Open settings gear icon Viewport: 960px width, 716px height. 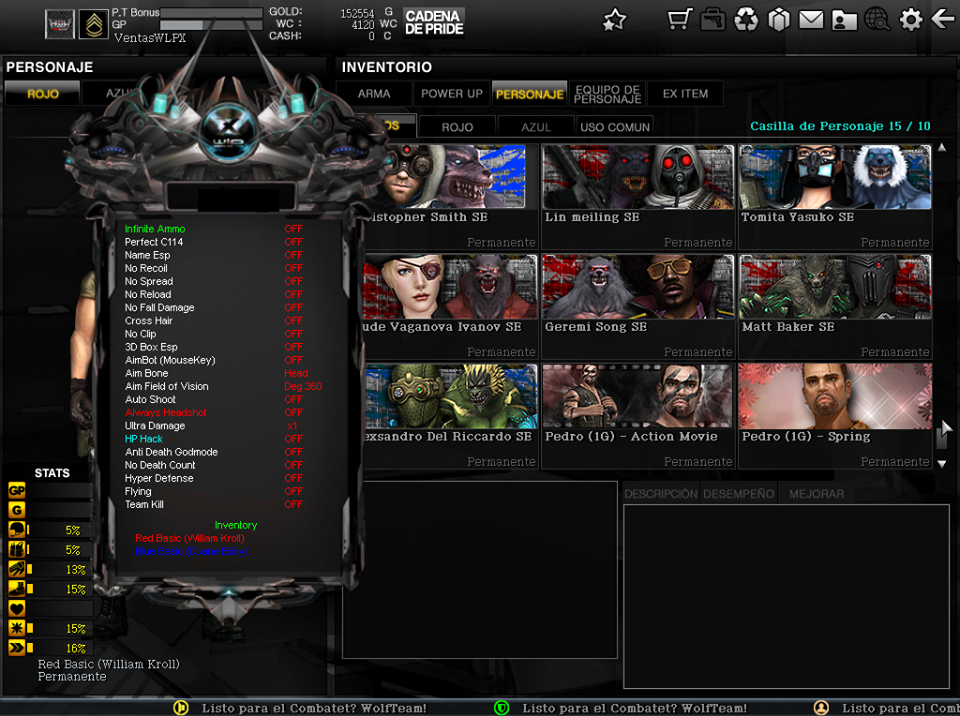(910, 20)
